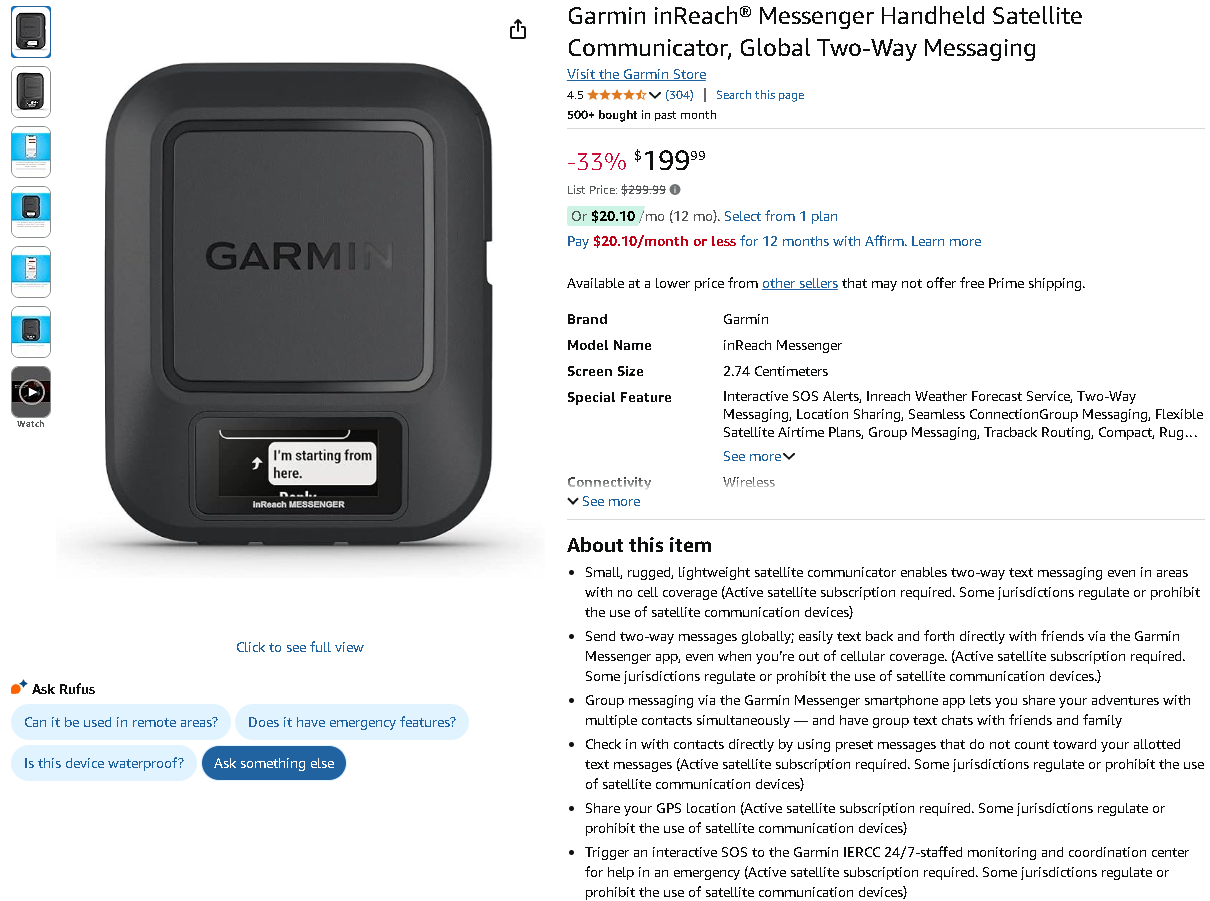This screenshot has height=901, width=1210.
Task: Expand special features with See more
Action: [759, 457]
